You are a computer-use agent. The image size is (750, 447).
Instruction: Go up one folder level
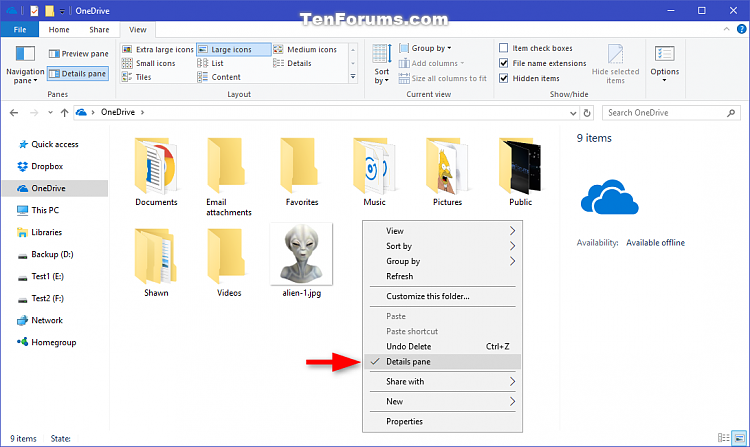pyautogui.click(x=64, y=113)
